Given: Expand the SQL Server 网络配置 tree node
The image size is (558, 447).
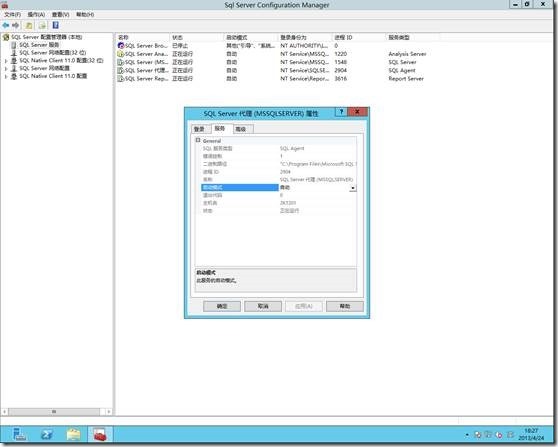Looking at the screenshot, I should (6, 69).
